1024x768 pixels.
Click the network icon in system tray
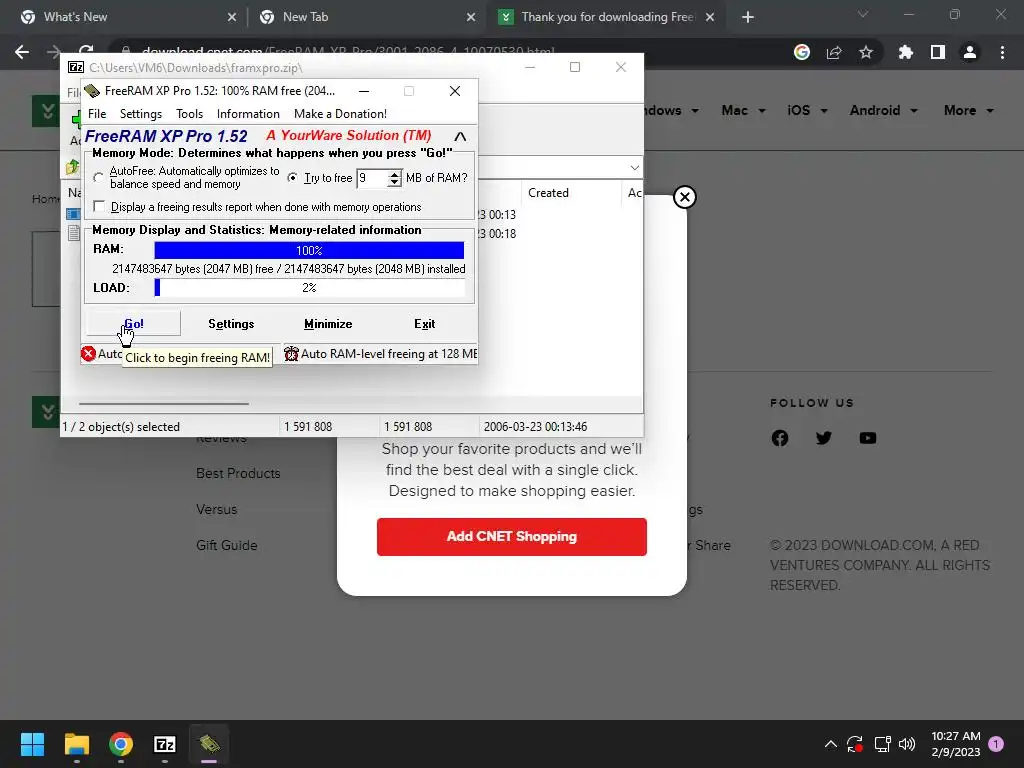coord(882,744)
